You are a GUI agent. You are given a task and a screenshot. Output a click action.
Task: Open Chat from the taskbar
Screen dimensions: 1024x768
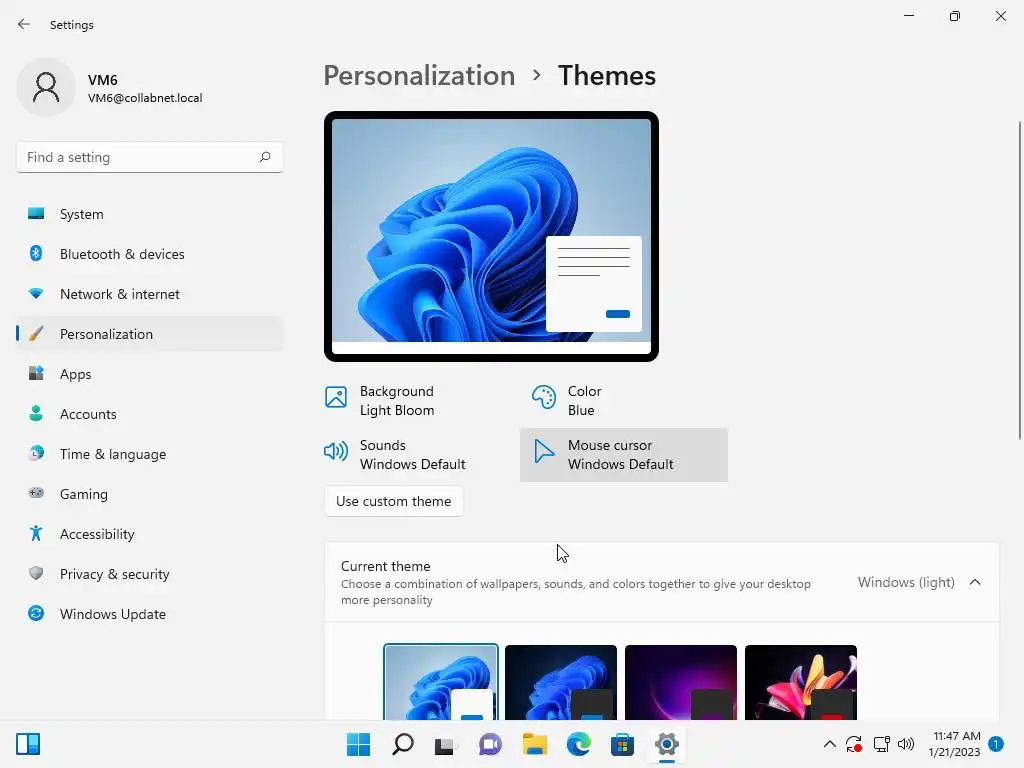click(490, 744)
